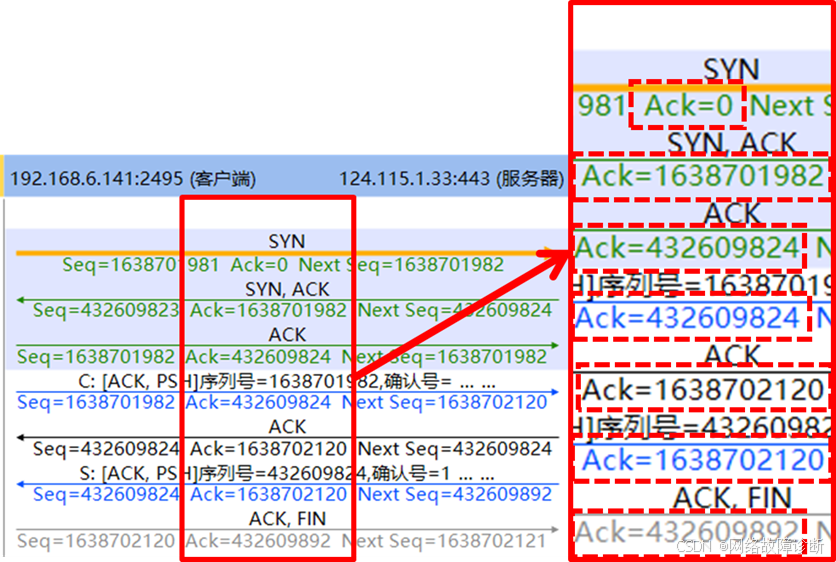Click blue Ack=432609824 in the enlarged inset
This screenshot has width=836, height=562.
687,318
